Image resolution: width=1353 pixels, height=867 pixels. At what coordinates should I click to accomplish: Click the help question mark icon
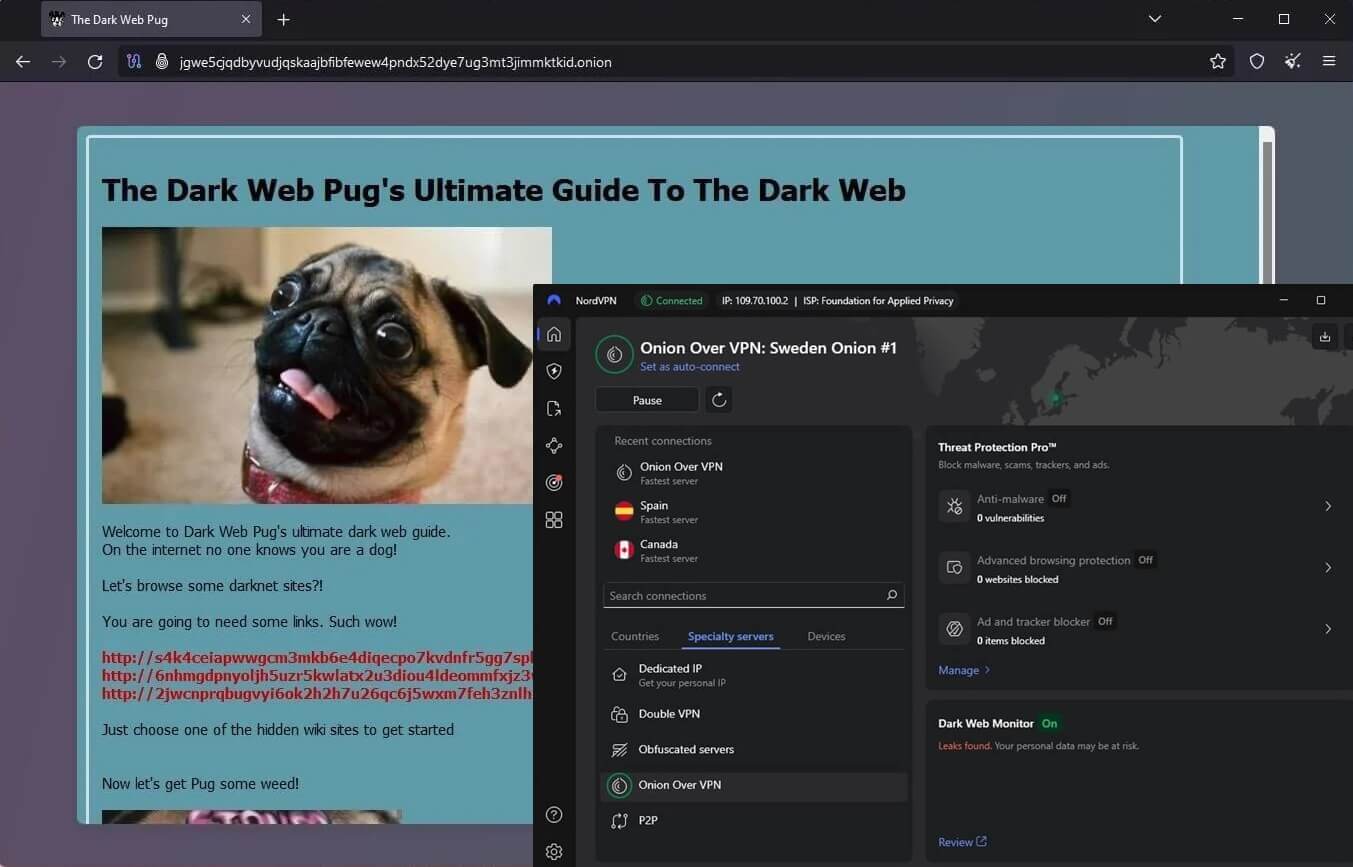554,814
